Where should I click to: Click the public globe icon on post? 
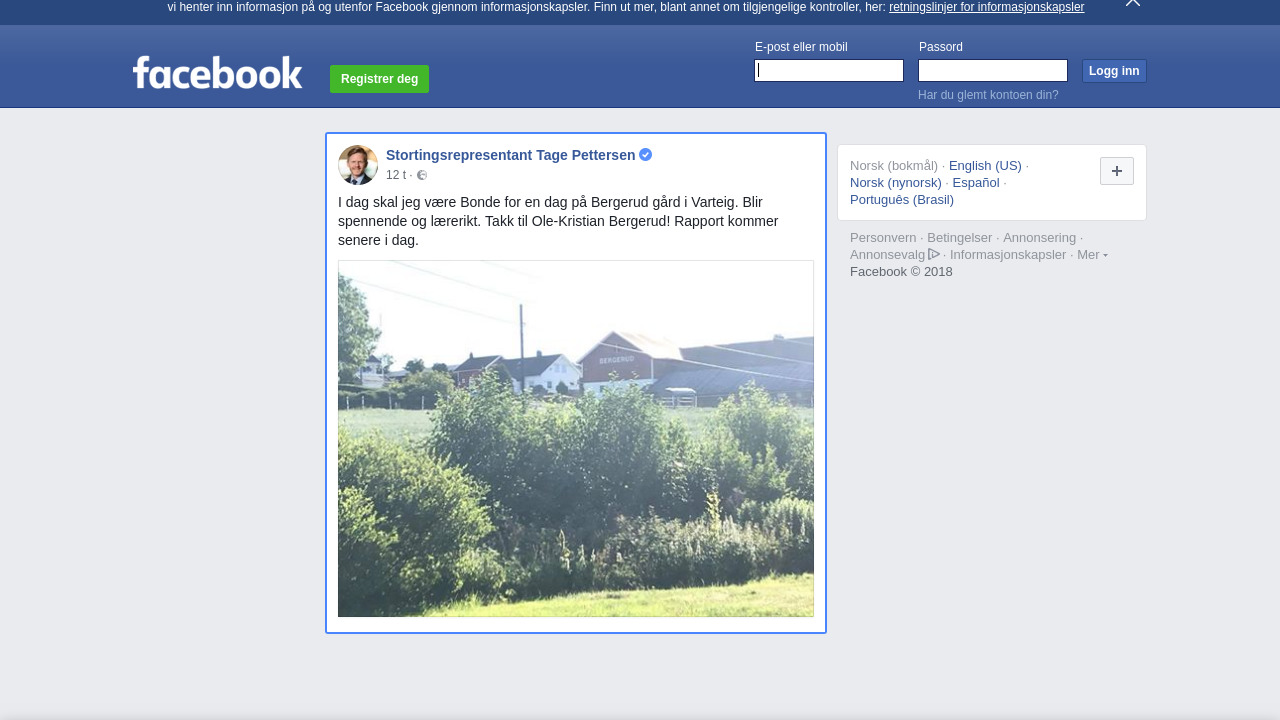[x=422, y=175]
